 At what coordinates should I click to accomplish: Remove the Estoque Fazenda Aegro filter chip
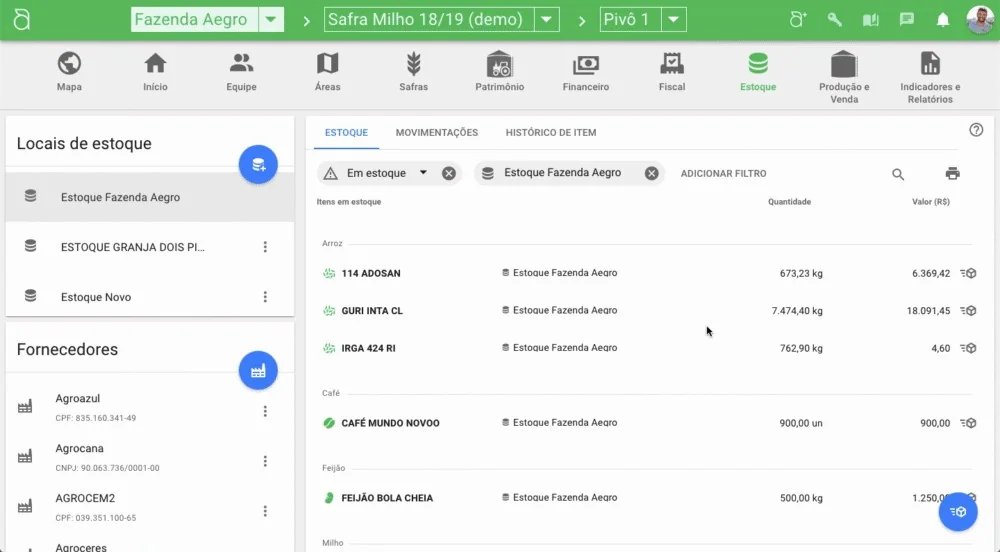(x=652, y=173)
